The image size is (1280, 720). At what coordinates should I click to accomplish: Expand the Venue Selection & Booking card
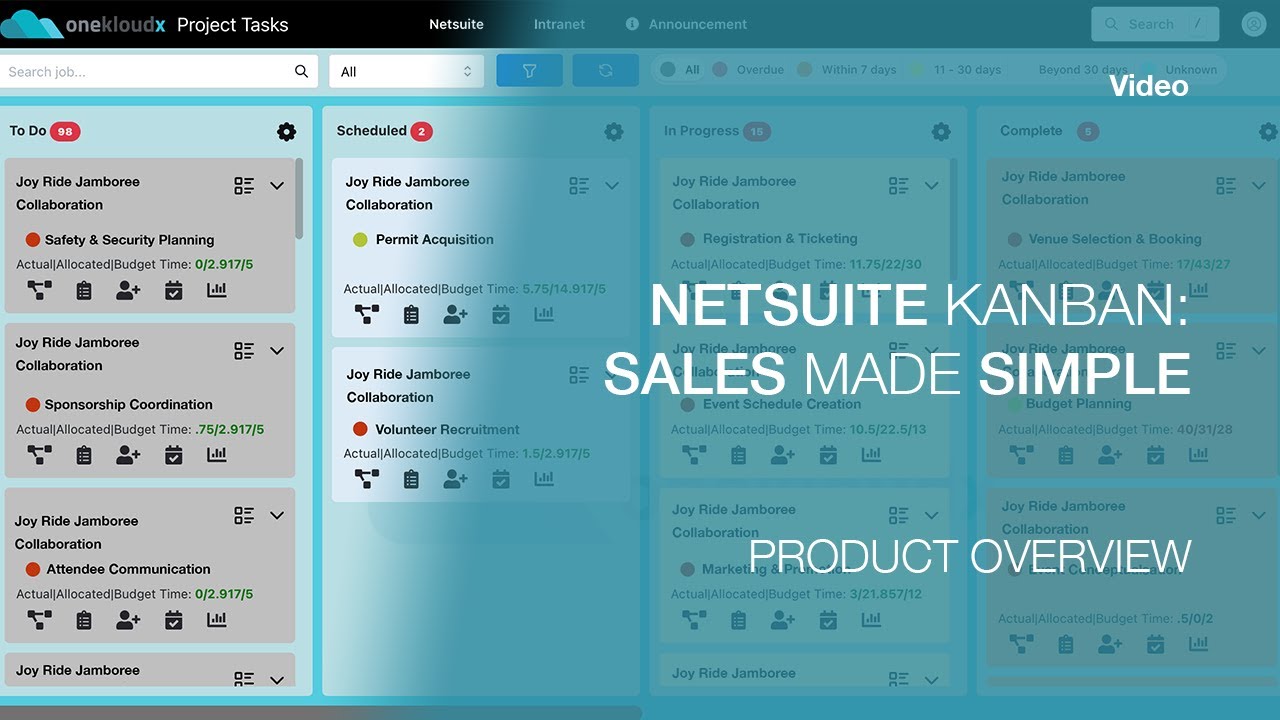1258,186
